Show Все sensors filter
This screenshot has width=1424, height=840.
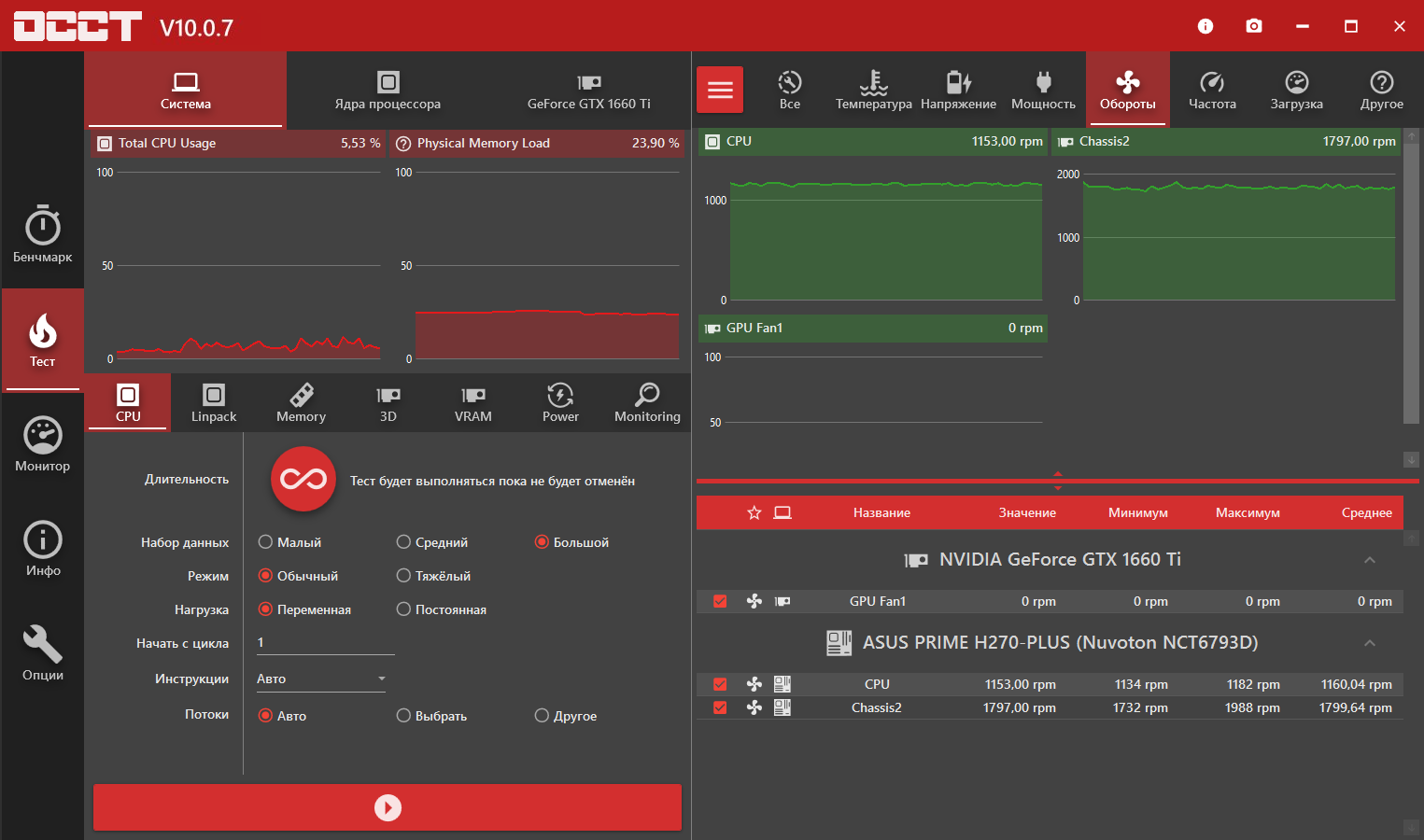(x=790, y=90)
